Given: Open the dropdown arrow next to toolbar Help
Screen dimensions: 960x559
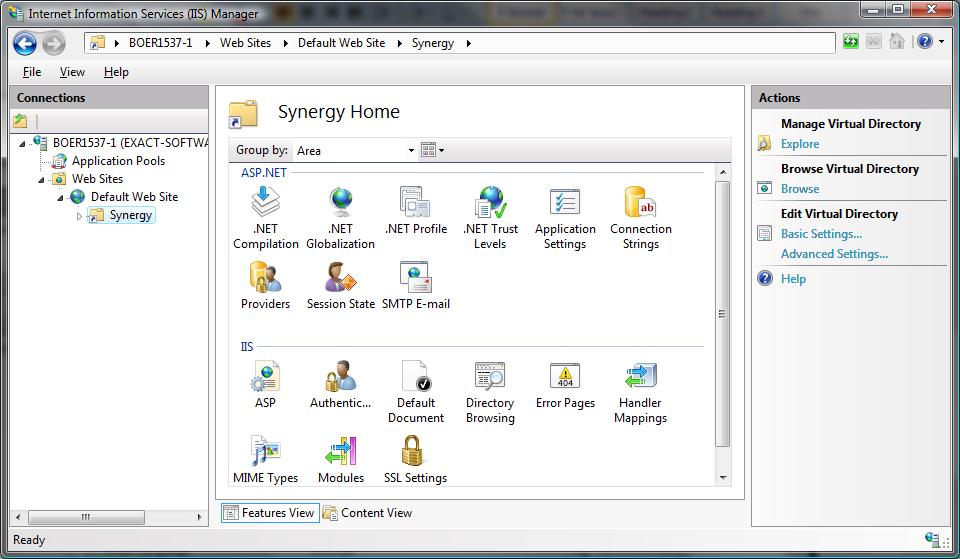Looking at the screenshot, I should pos(942,42).
